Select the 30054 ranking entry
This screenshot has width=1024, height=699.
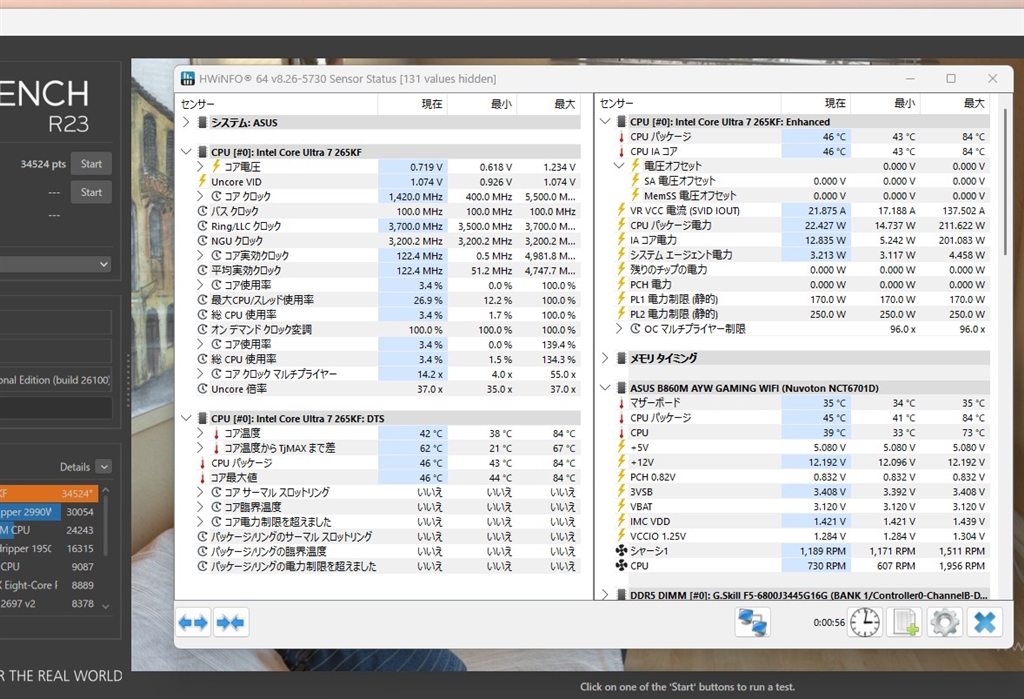coord(47,512)
